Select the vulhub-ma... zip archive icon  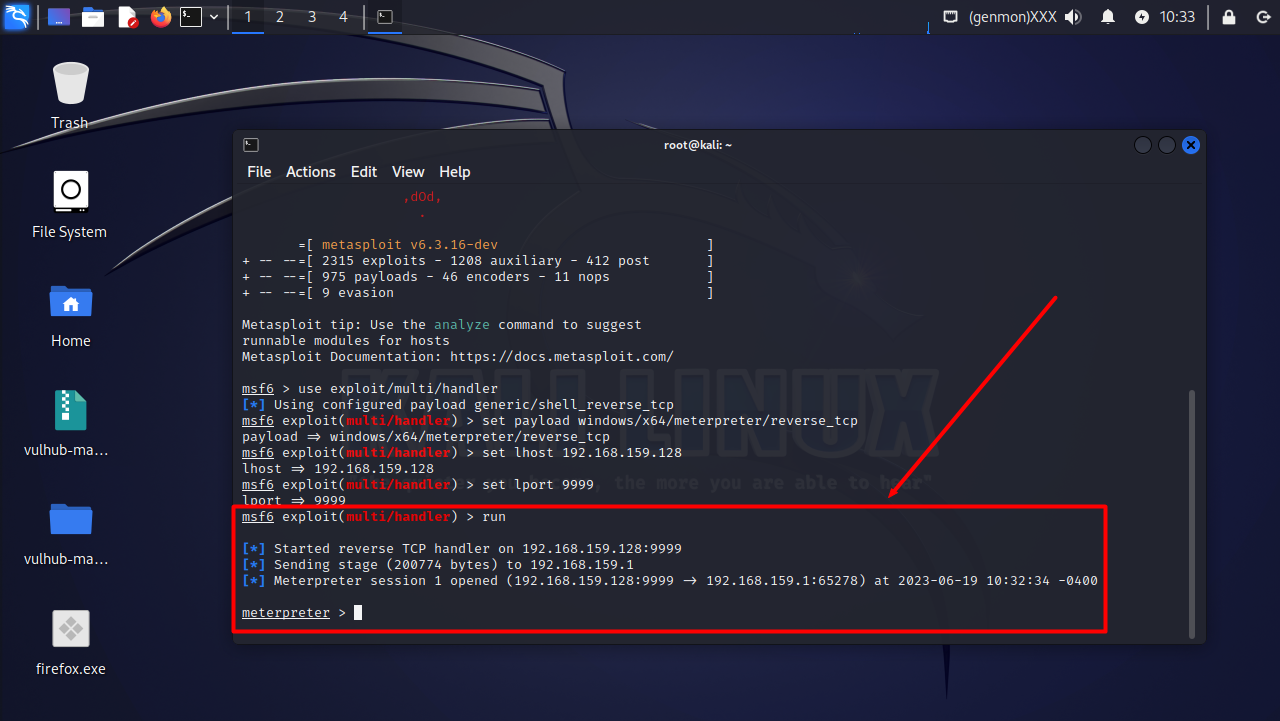[66, 422]
